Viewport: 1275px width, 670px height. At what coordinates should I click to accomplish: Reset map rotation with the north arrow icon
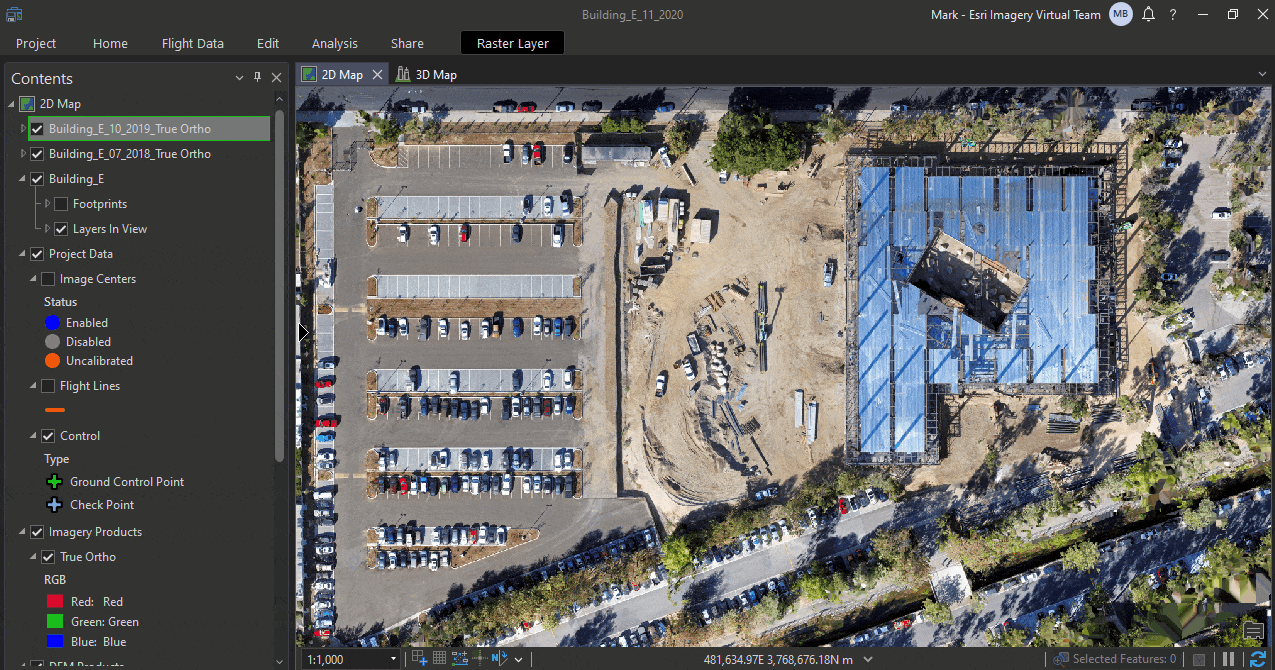[x=500, y=659]
